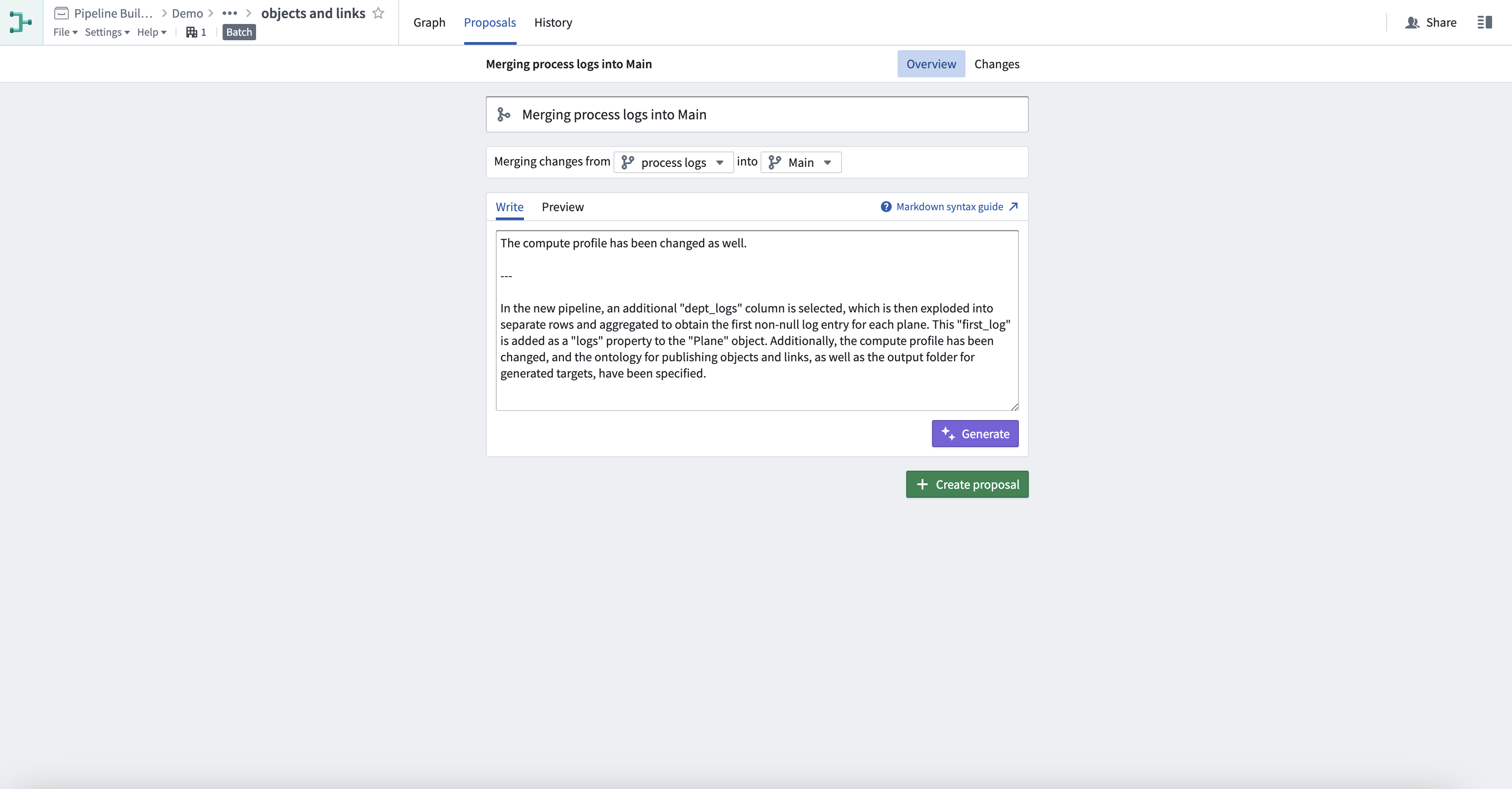Star the objects and links pipeline
The height and width of the screenshot is (789, 1512).
click(379, 13)
